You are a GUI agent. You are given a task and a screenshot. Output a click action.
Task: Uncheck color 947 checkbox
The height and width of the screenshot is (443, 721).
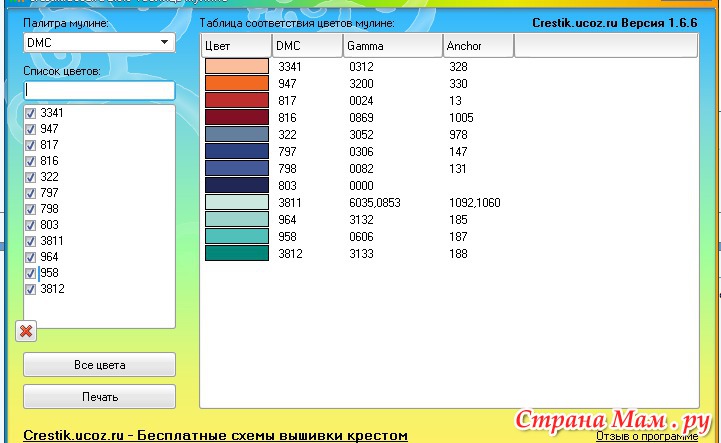click(30, 129)
